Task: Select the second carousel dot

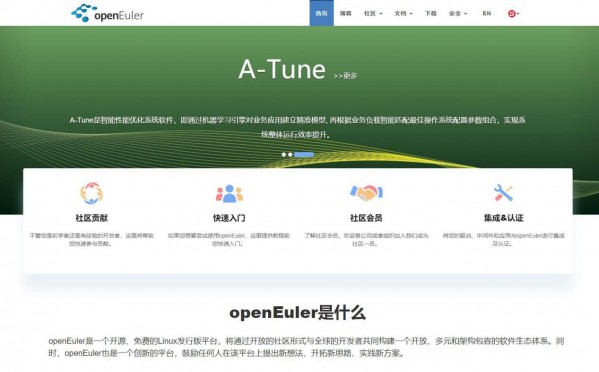Action: pos(290,155)
